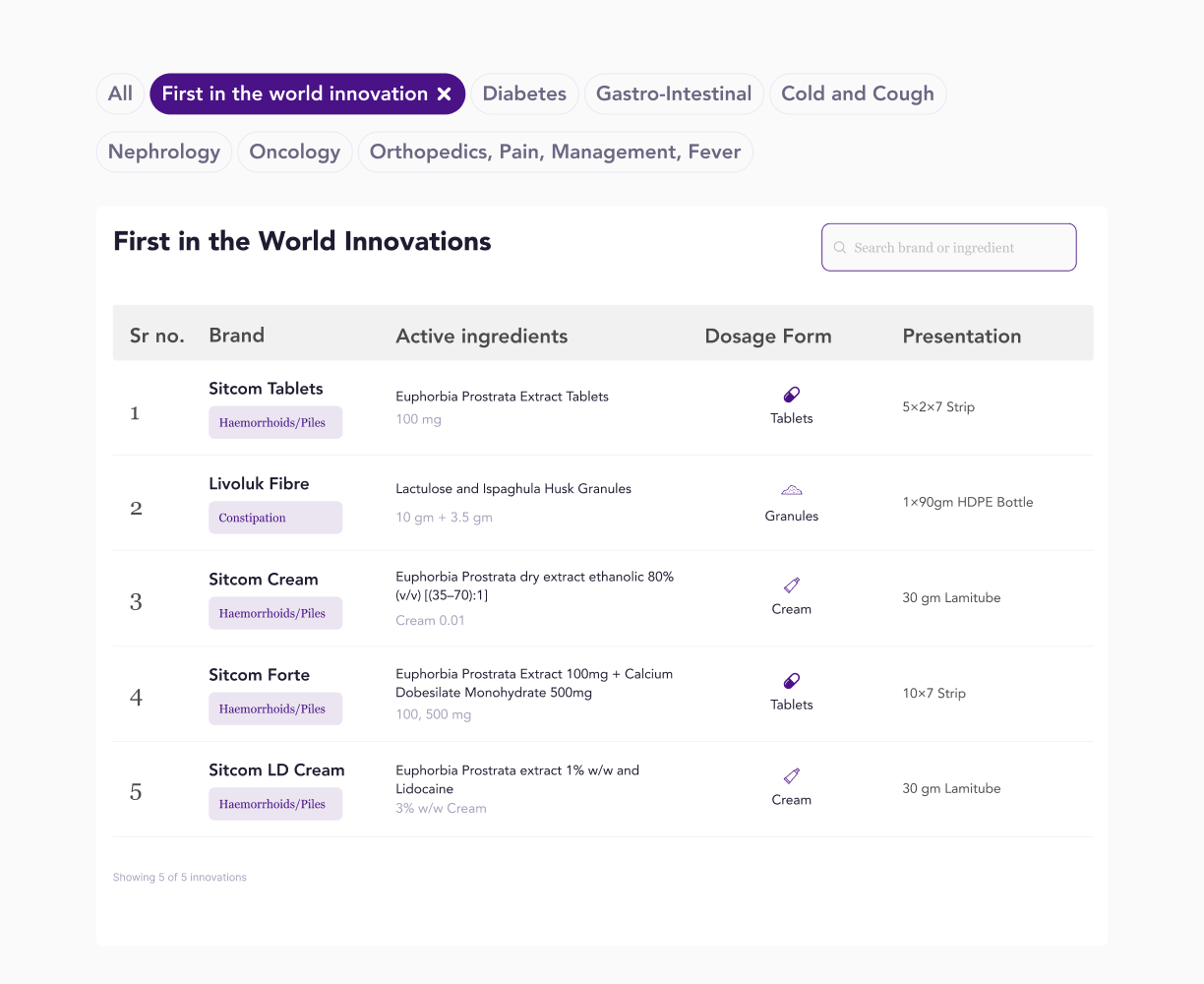Click the Sitcom Tablets brand name
The width and height of the screenshot is (1204, 984).
coord(266,389)
